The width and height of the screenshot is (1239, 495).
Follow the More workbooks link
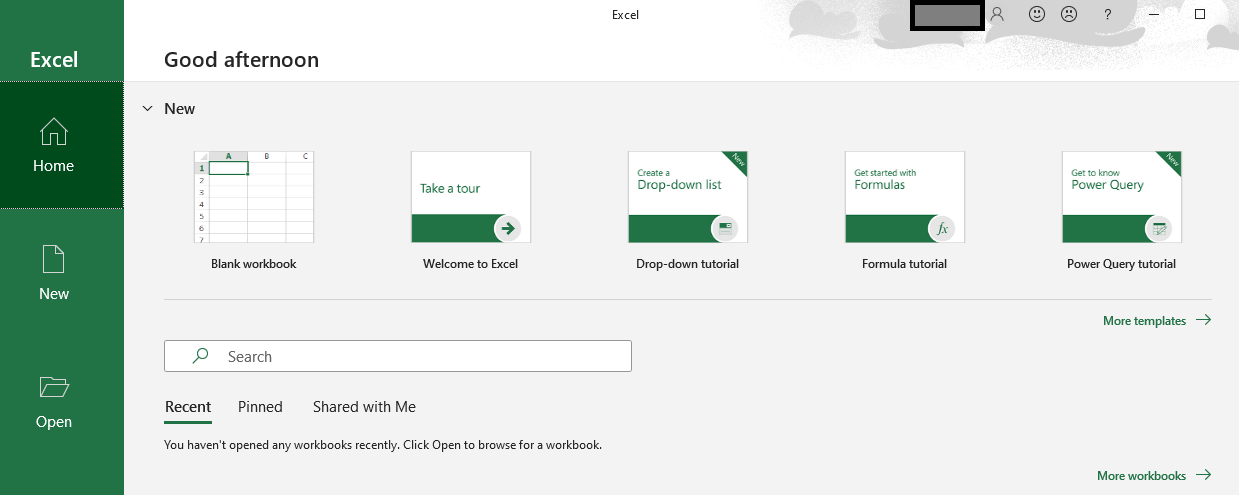1154,476
